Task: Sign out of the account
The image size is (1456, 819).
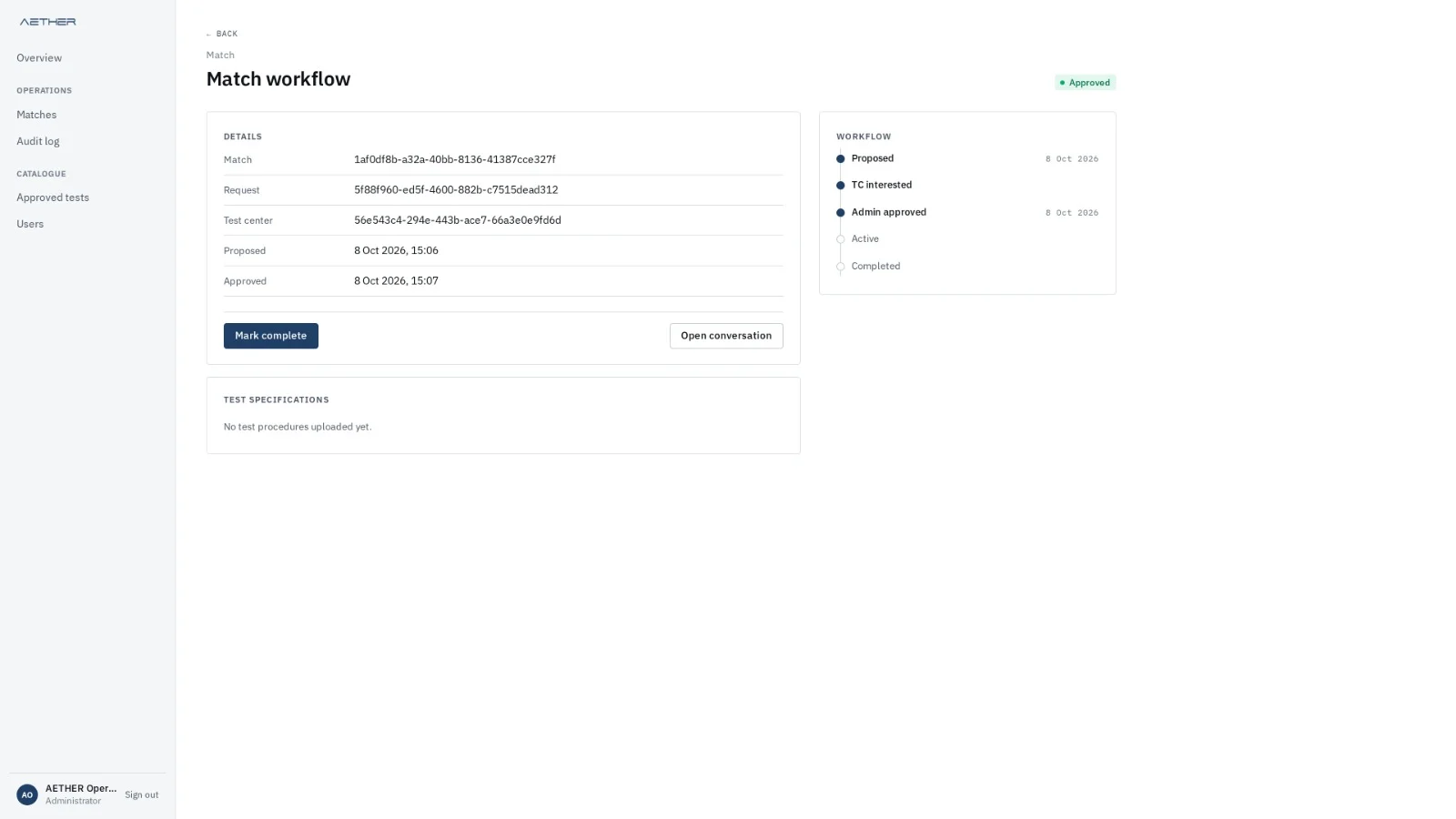Action: (142, 794)
